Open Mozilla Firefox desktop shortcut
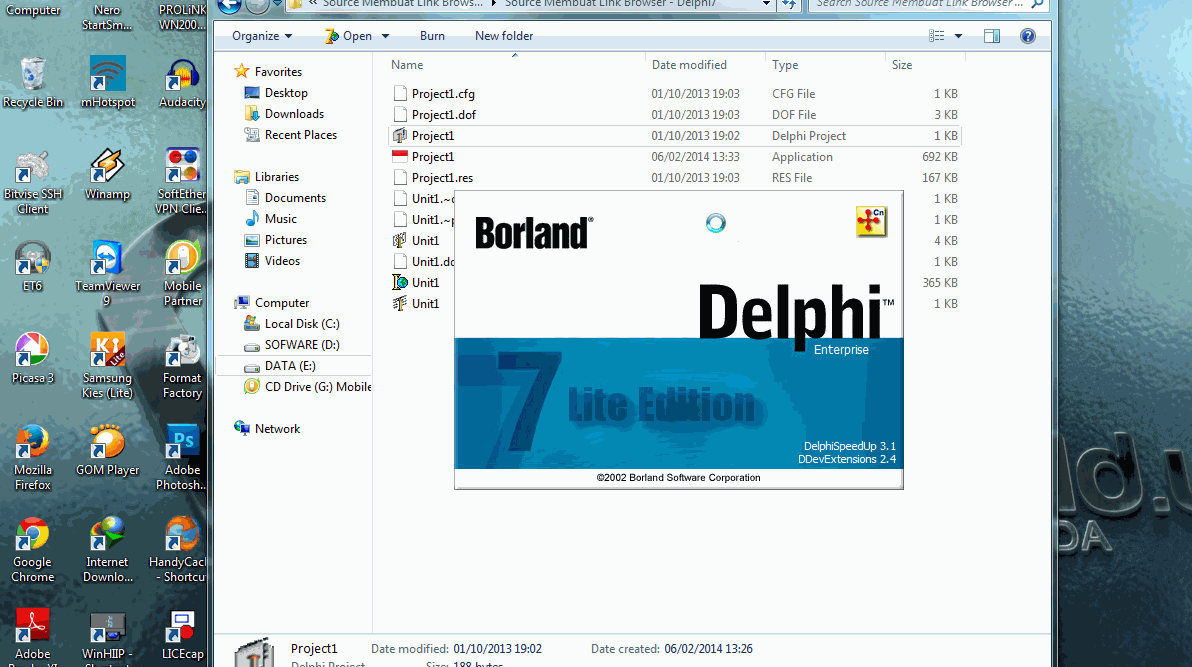Screen dimensions: 1192x667 pyautogui.click(x=33, y=457)
